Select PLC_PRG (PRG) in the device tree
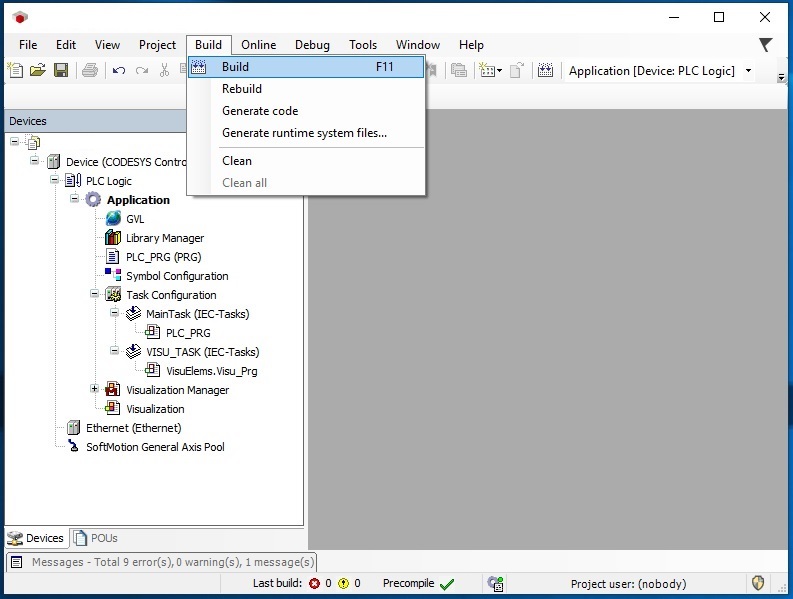The image size is (793, 599). 163,257
